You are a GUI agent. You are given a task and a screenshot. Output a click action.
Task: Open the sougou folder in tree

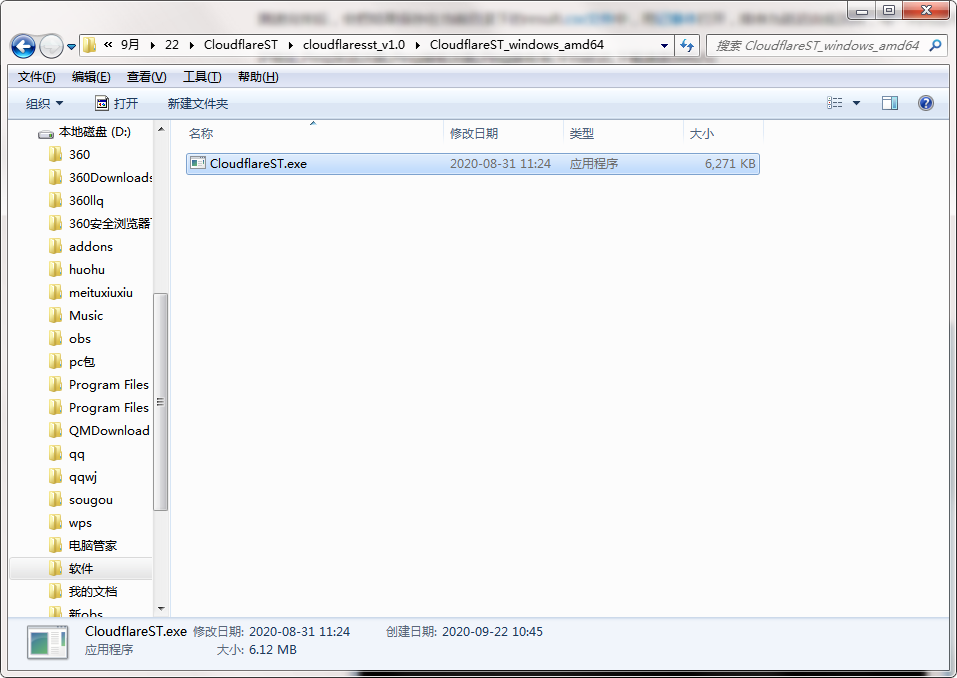[81, 500]
